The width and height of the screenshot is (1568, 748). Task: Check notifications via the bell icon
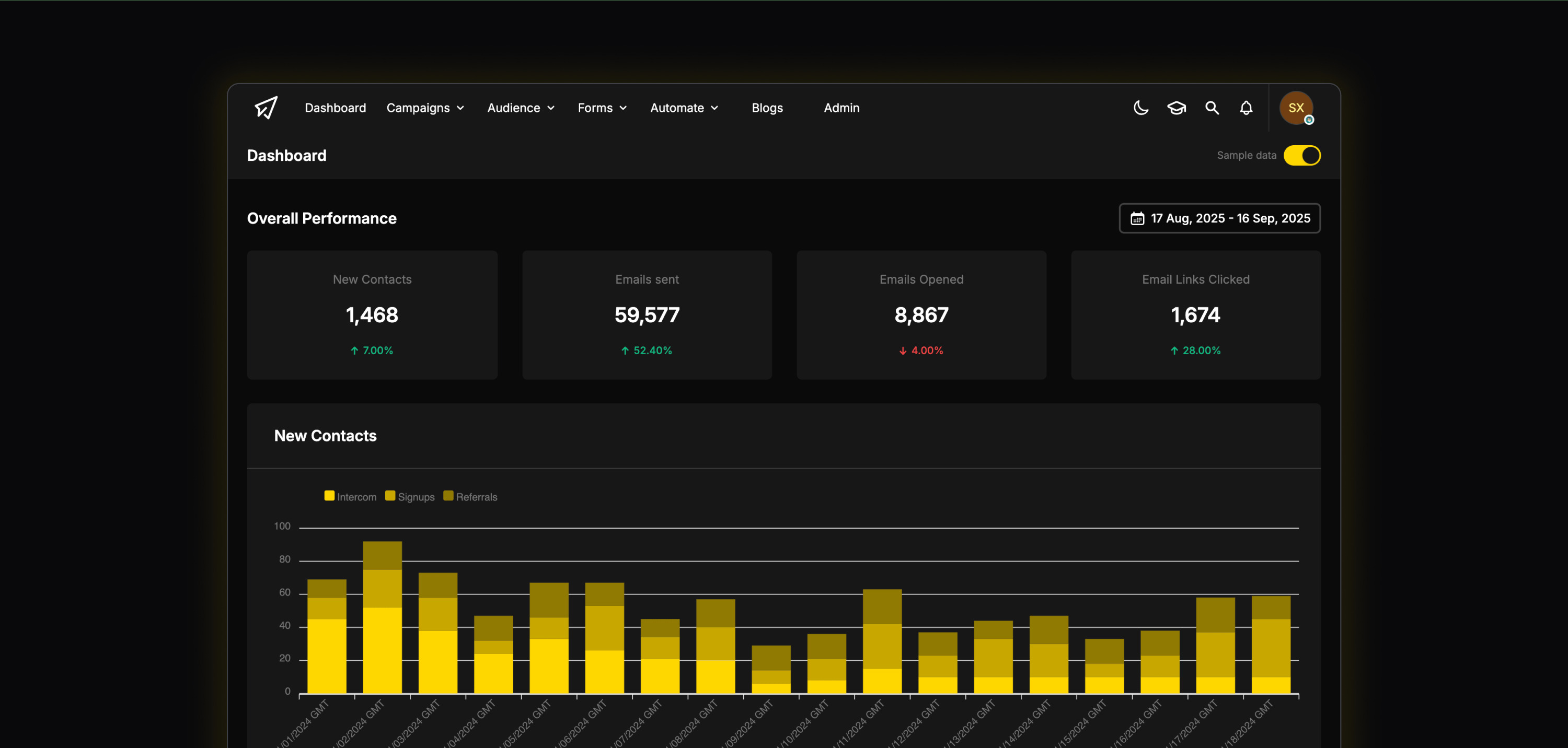[x=1246, y=108]
